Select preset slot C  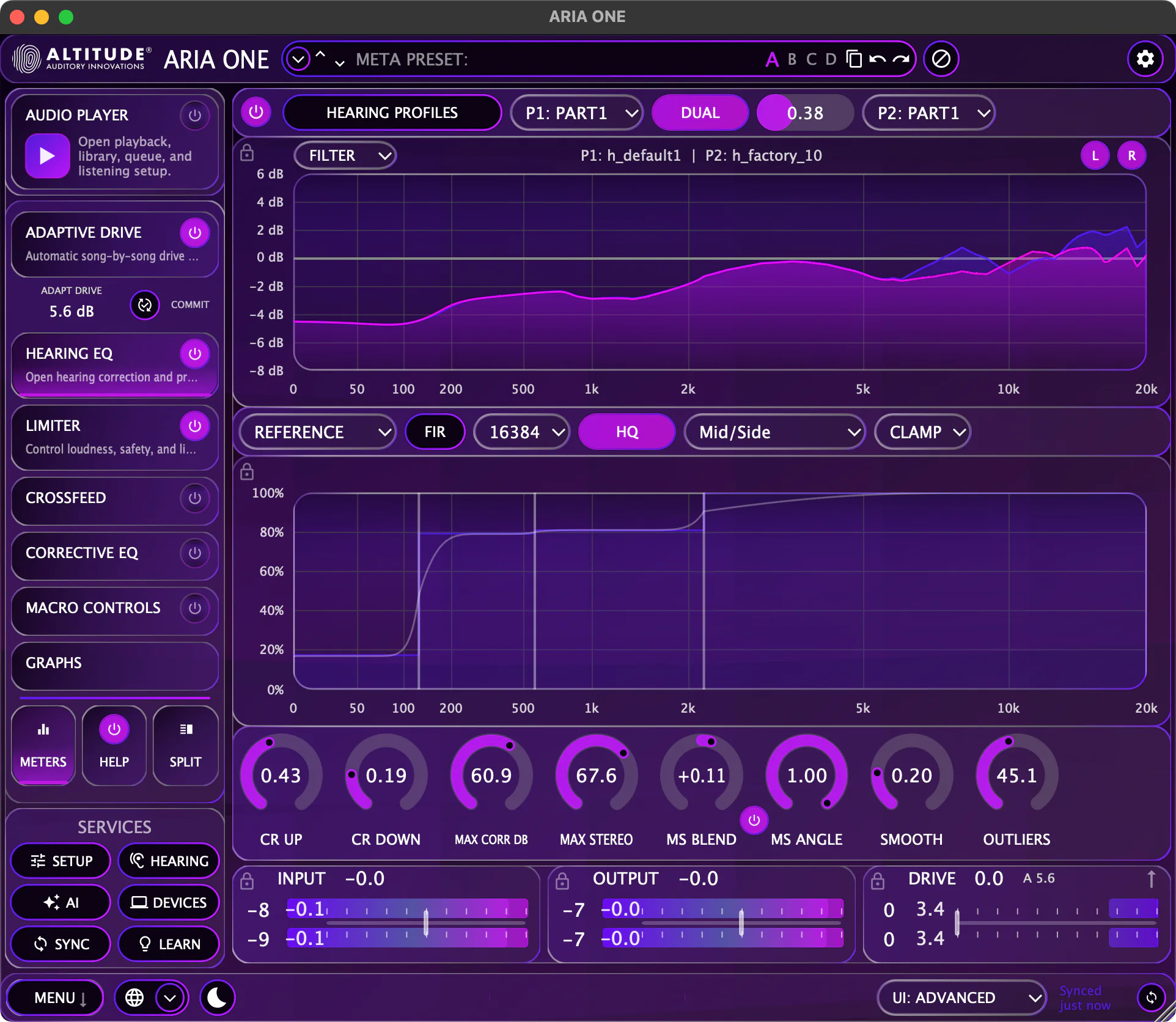coord(811,59)
